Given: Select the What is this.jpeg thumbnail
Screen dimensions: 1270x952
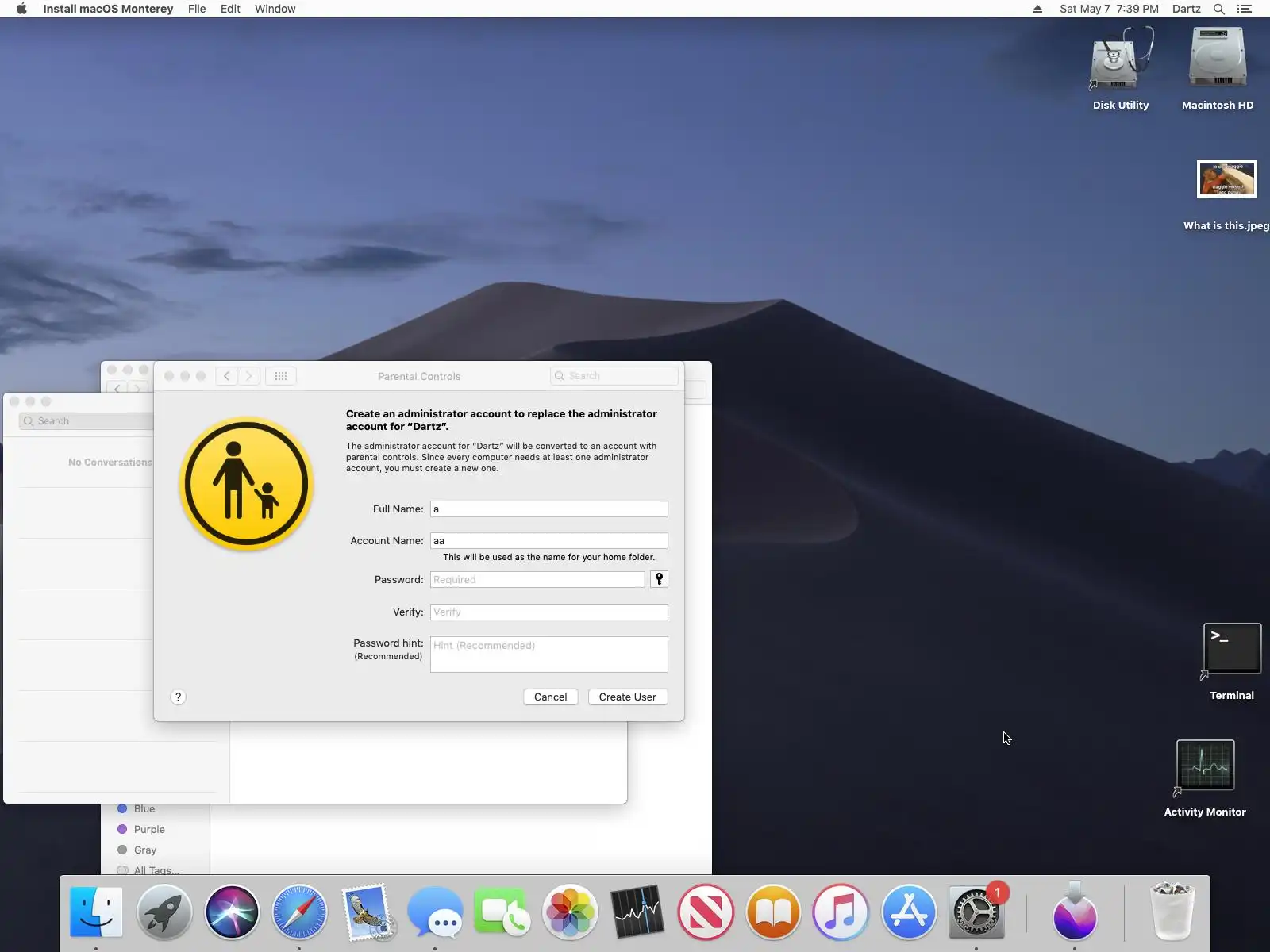Looking at the screenshot, I should click(1227, 178).
